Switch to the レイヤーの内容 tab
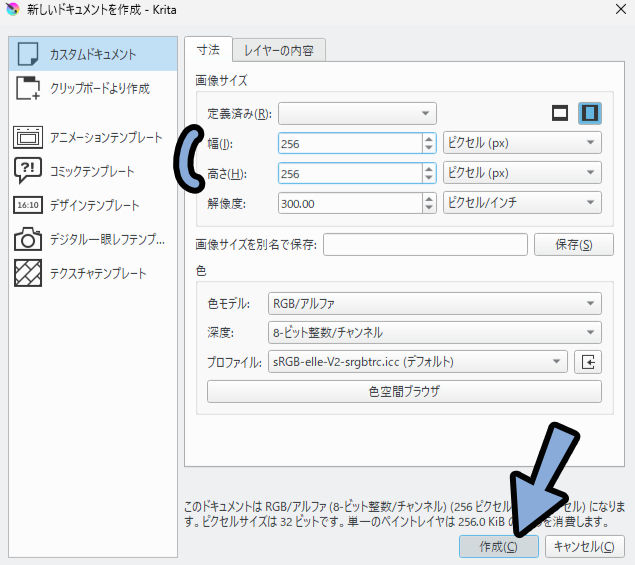Image resolution: width=635 pixels, height=565 pixels. [279, 51]
